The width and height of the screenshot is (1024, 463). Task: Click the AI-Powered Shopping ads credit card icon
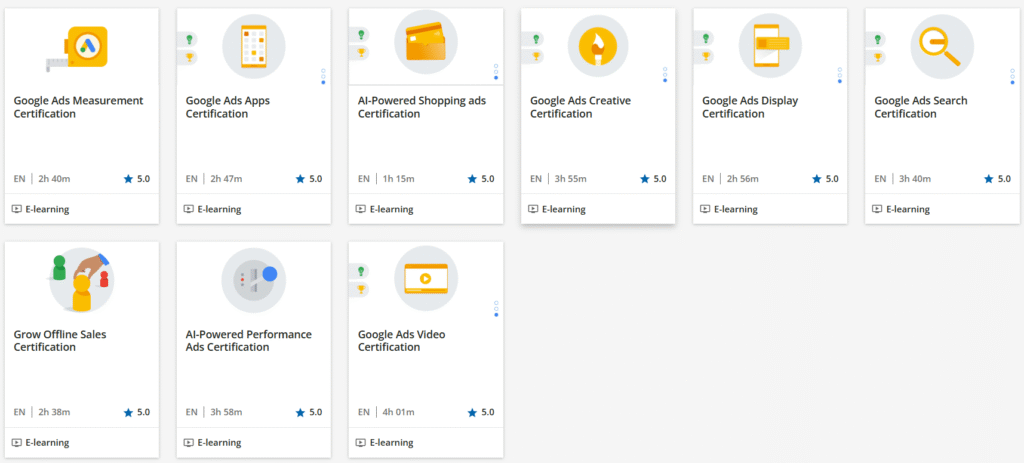click(x=426, y=42)
